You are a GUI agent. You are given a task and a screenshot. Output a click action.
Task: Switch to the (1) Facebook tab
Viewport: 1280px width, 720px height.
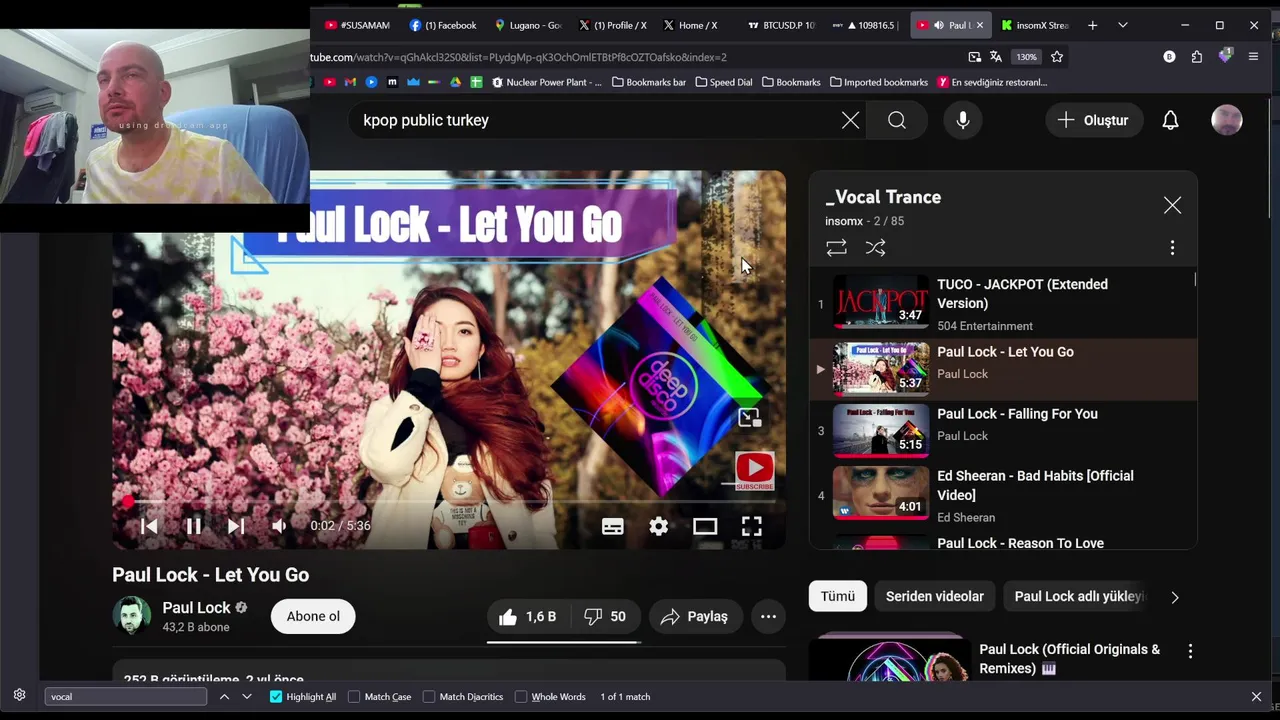(443, 25)
